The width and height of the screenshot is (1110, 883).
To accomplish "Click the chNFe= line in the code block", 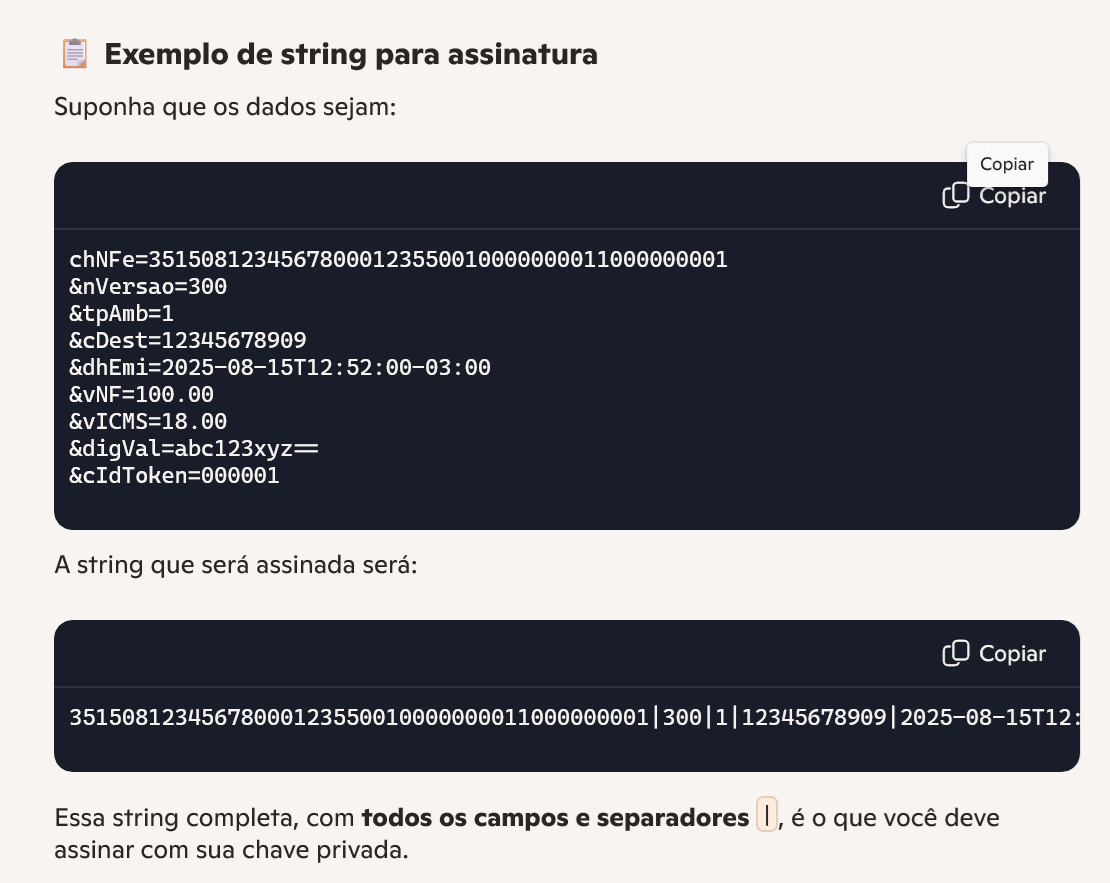I will click(398, 260).
